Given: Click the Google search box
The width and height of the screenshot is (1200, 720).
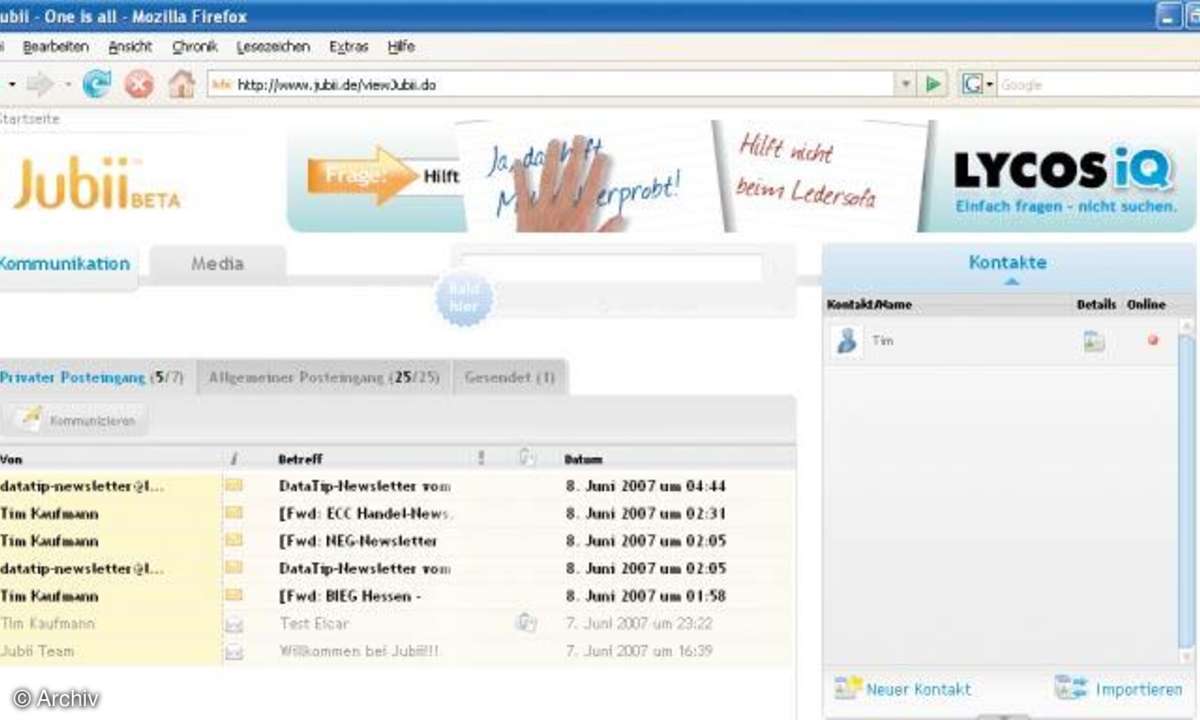Looking at the screenshot, I should 1098,85.
